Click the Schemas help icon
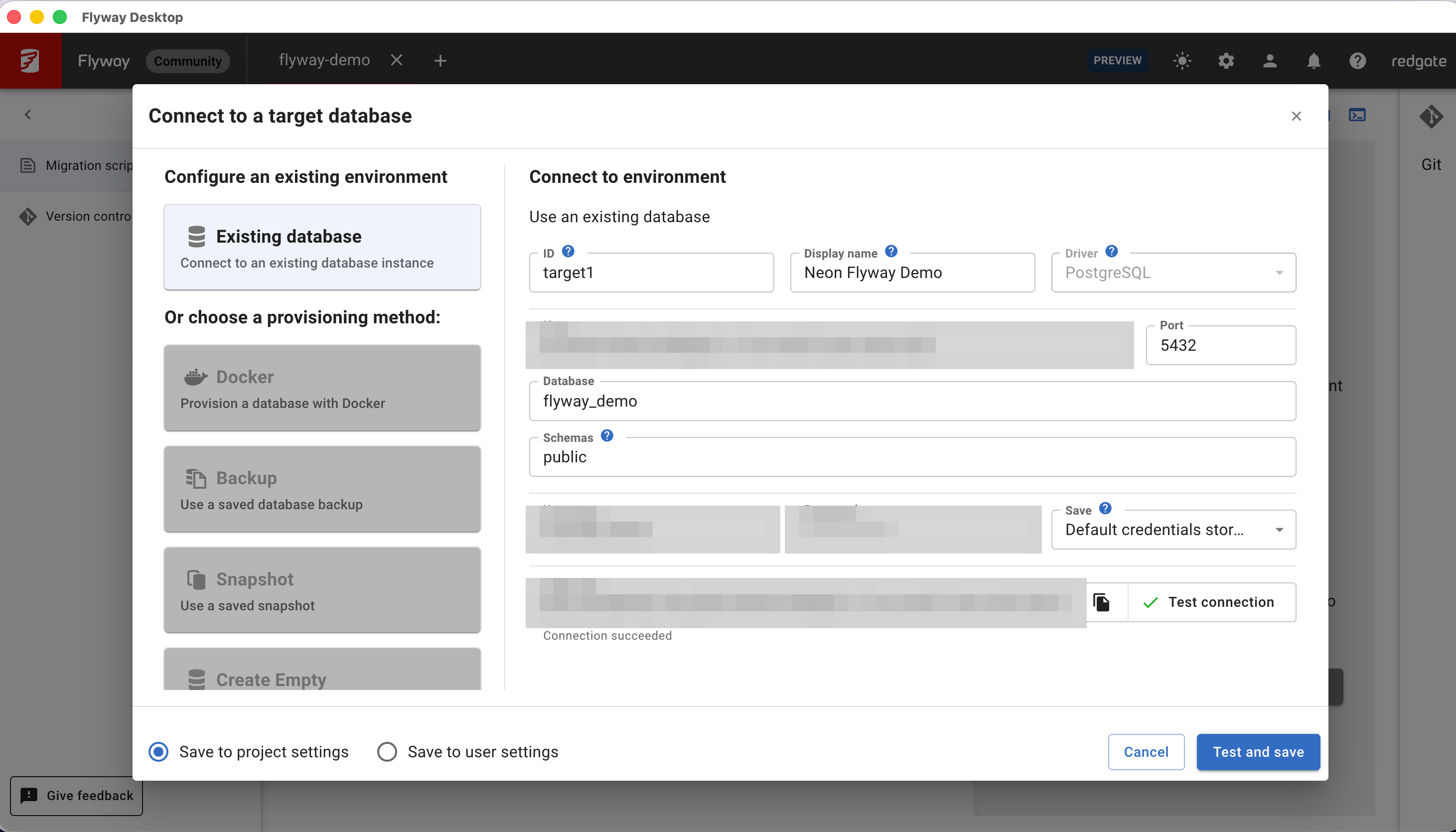This screenshot has height=832, width=1456. pos(607,435)
